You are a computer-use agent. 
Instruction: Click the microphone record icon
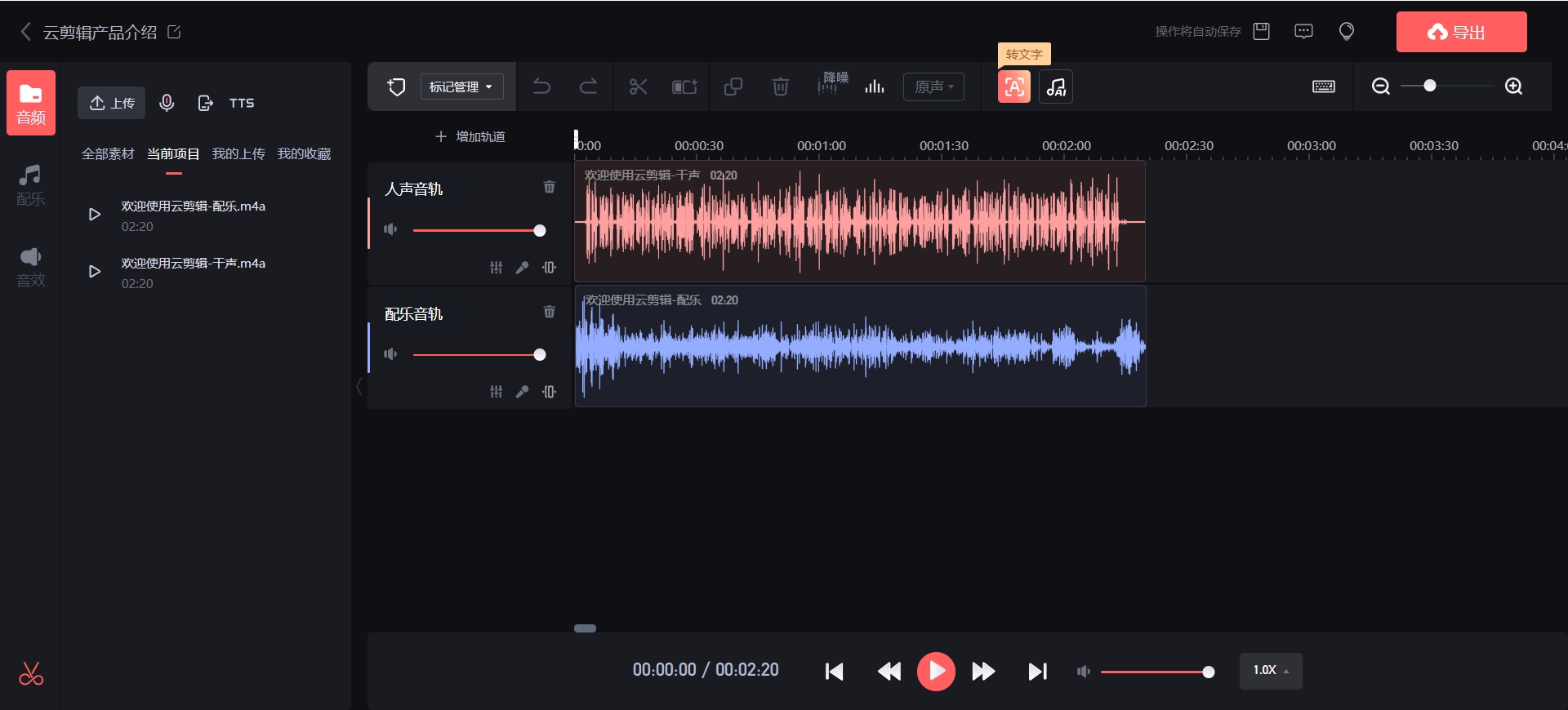(x=167, y=103)
